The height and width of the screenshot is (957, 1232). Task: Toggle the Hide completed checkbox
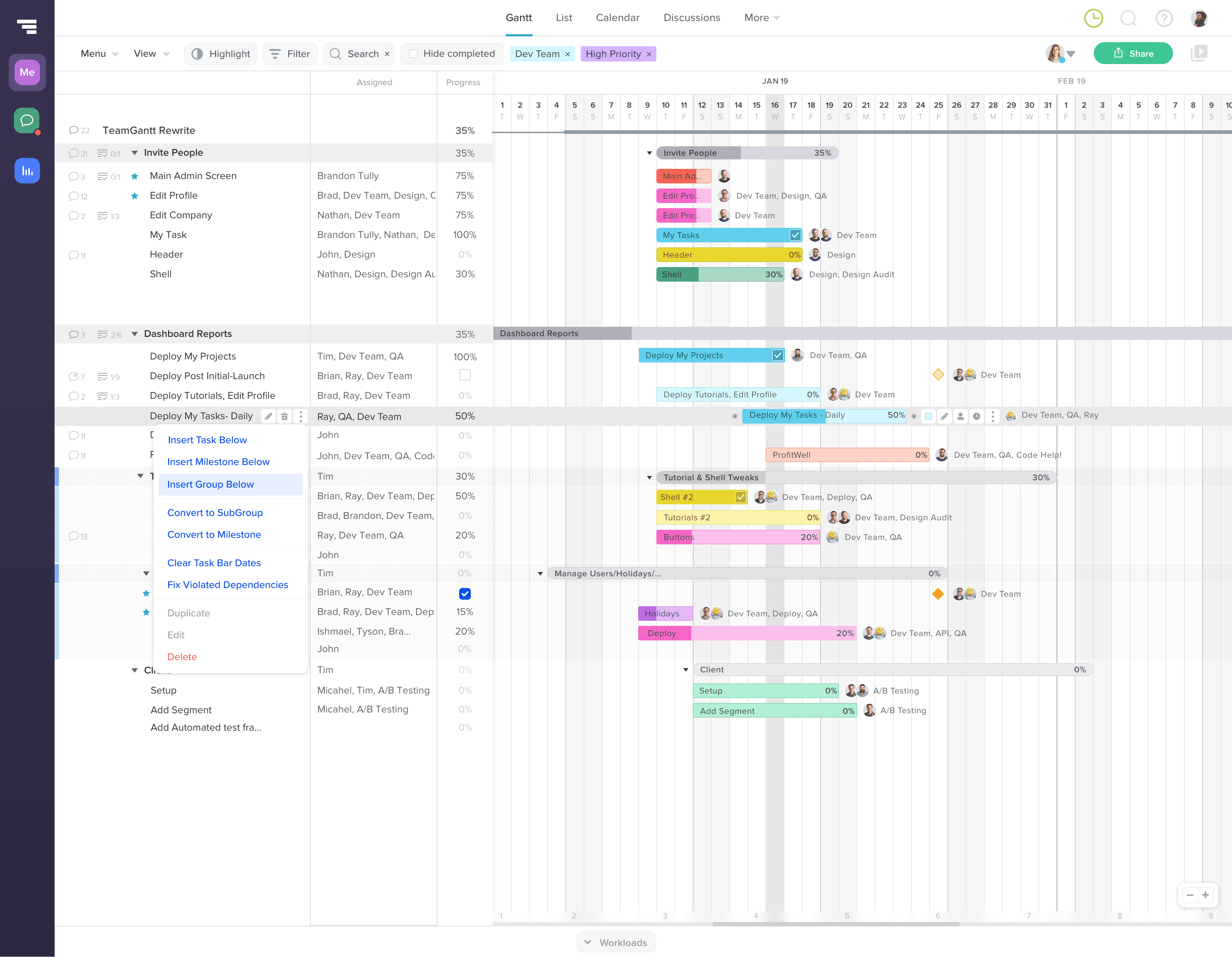(x=413, y=53)
